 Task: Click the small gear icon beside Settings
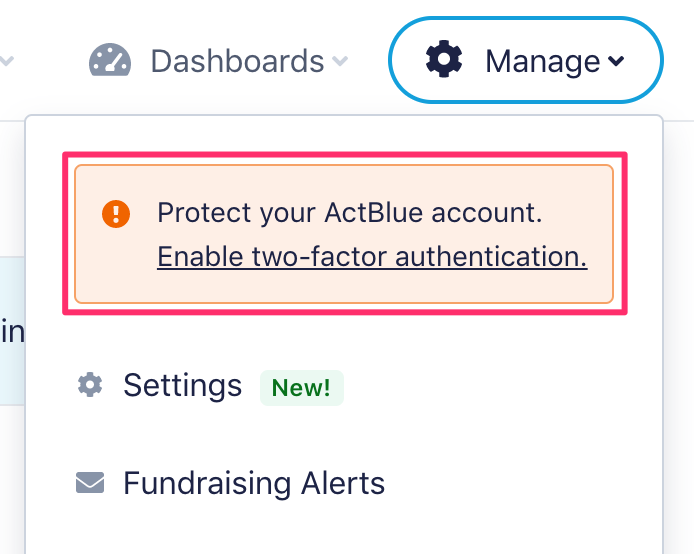coord(90,385)
